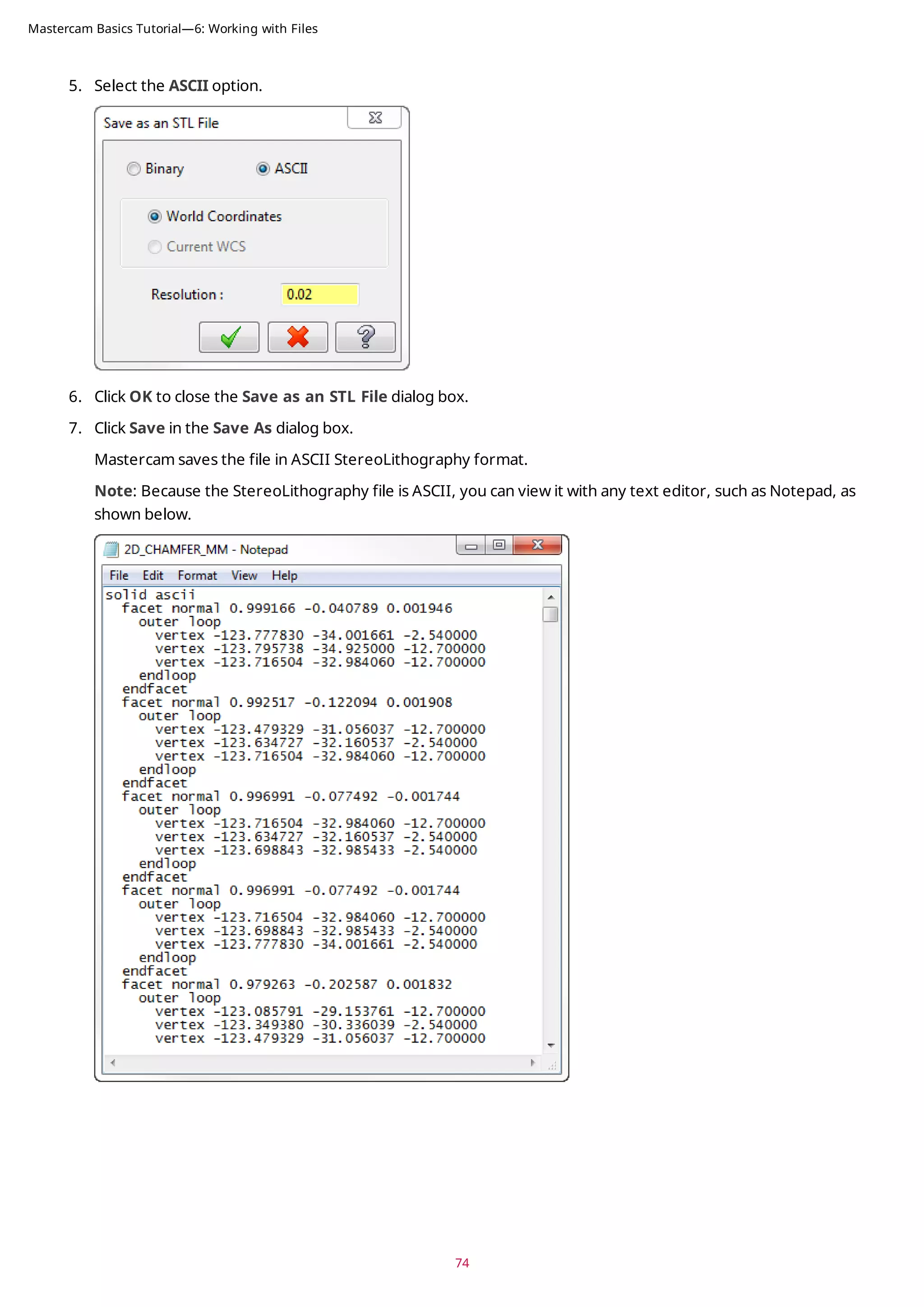Screen dimensions: 924x1307
Task: Click the Notepad title '2D_CHAMFER_MM - Notepad'
Action: click(206, 549)
